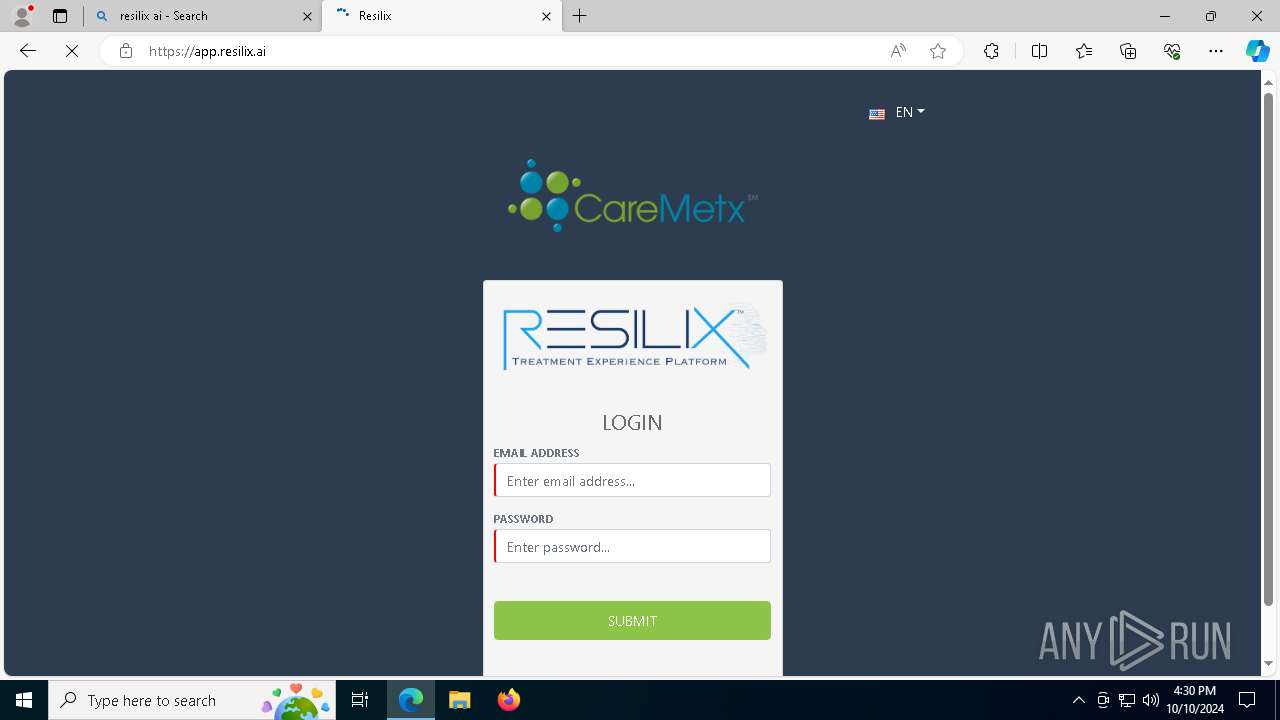Click the EMAIL ADDRESS label
Screen dimensions: 1280x720
pos(536,453)
